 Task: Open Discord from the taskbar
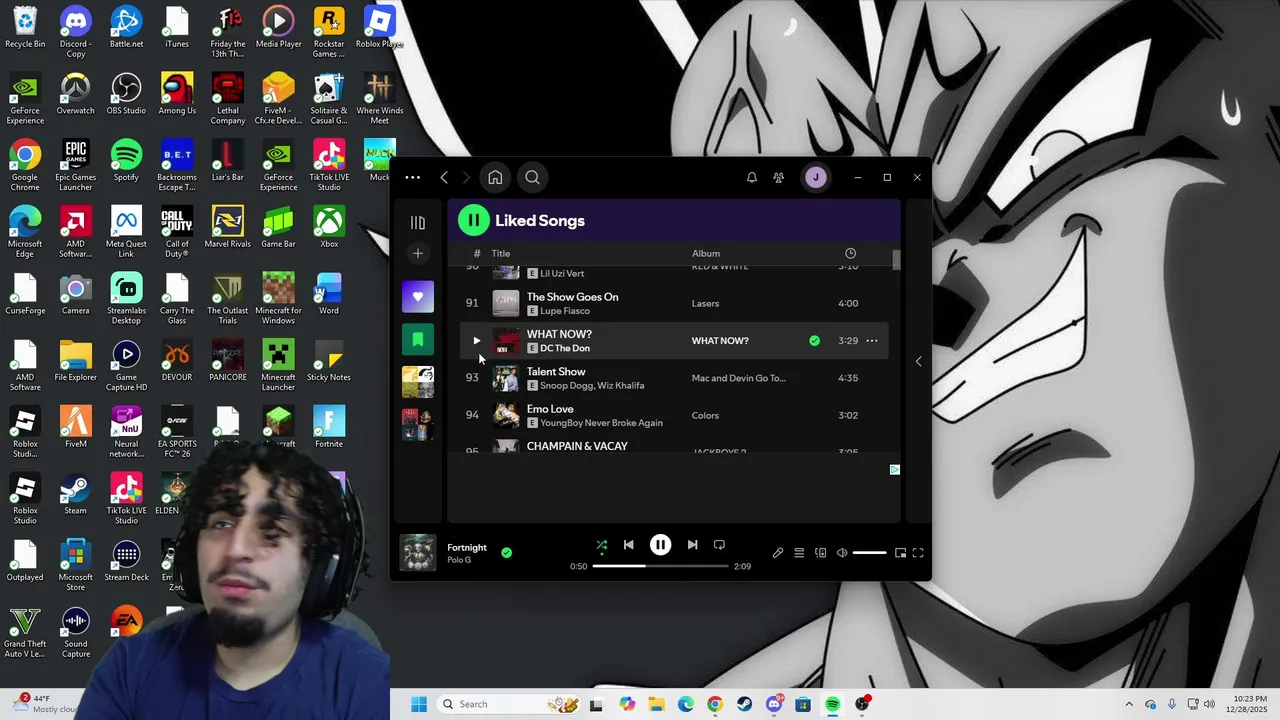tap(774, 704)
